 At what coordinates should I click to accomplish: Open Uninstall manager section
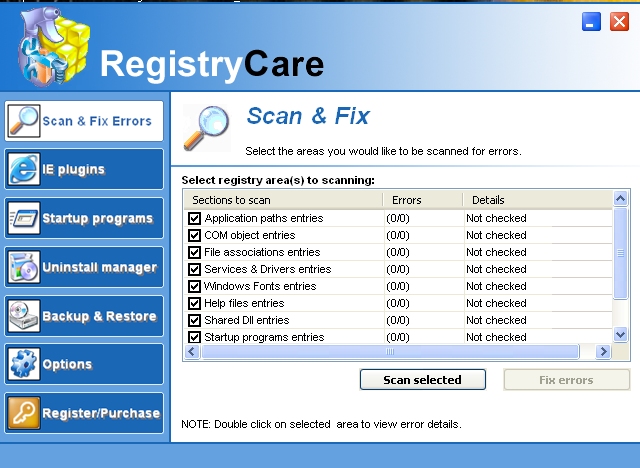84,267
